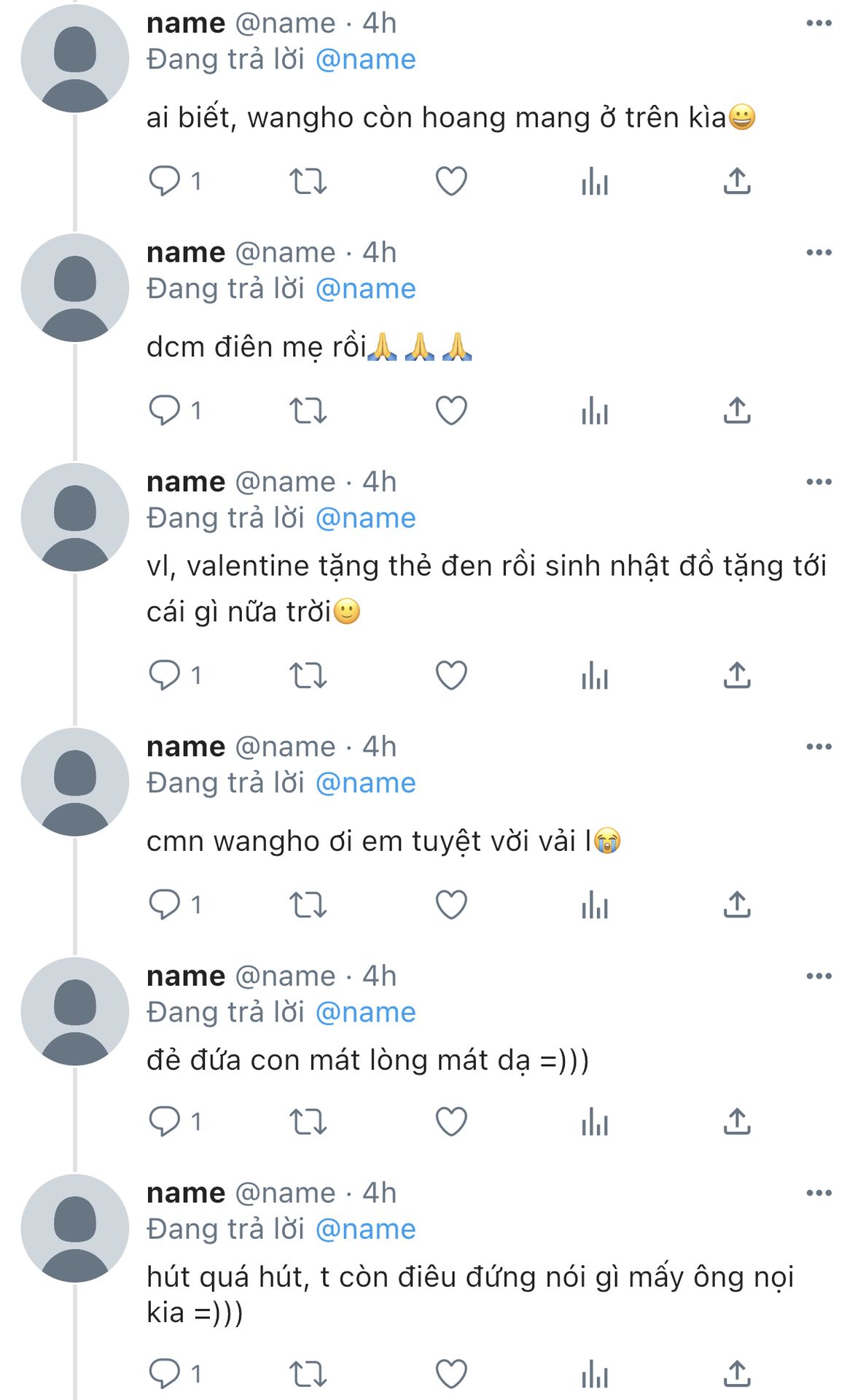Reply to the 'ai biết, wangho' tweet
Screen dimensions: 863x1400
click(x=165, y=181)
